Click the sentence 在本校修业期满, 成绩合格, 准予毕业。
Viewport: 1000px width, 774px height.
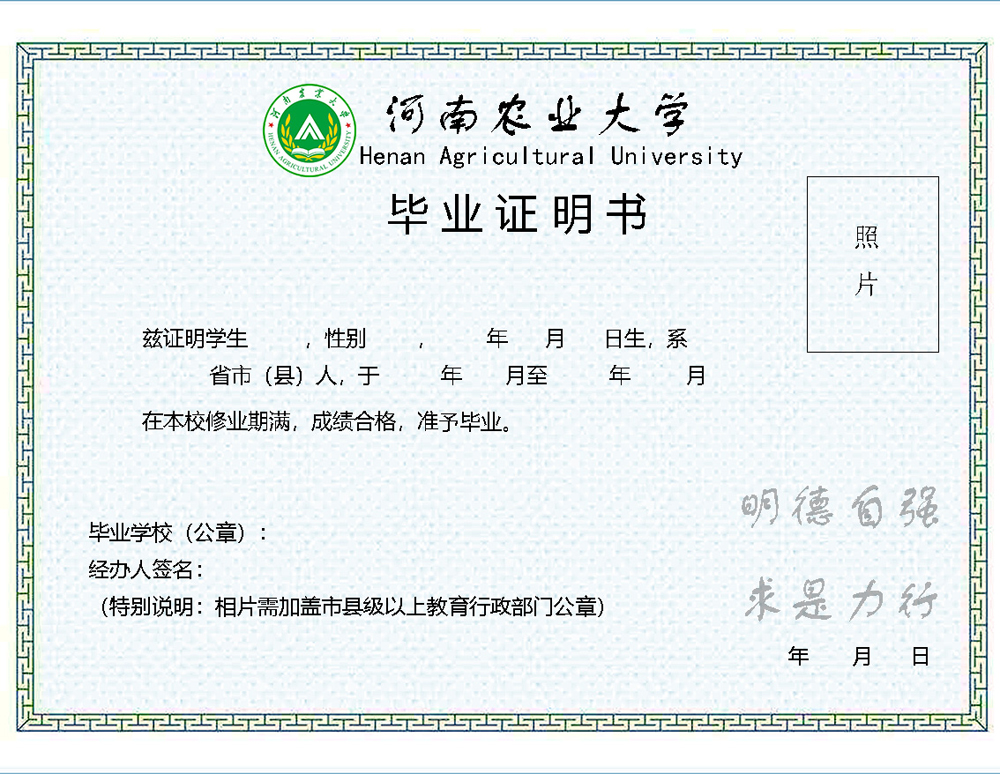[x=327, y=421]
